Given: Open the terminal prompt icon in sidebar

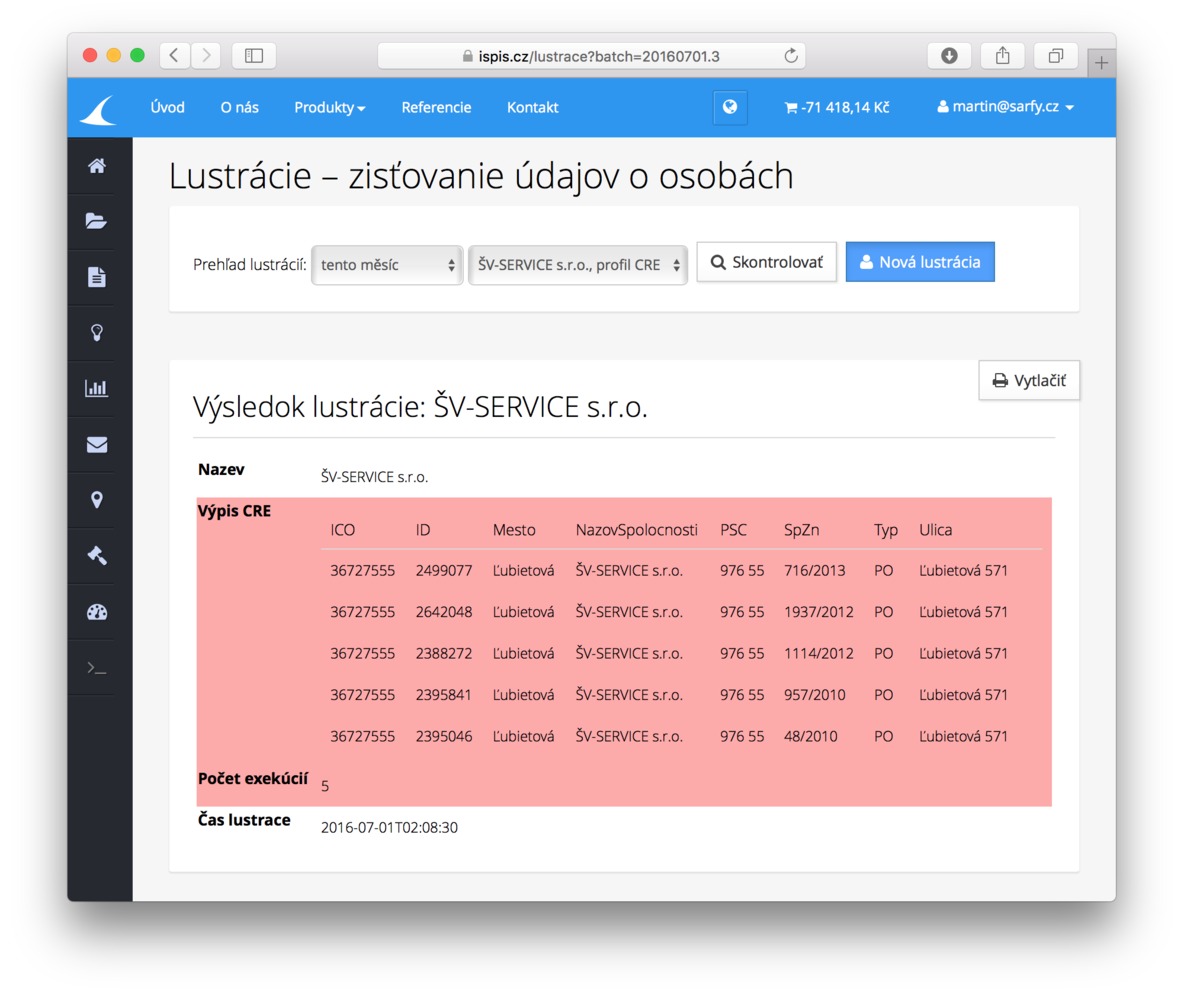Looking at the screenshot, I should click(97, 667).
